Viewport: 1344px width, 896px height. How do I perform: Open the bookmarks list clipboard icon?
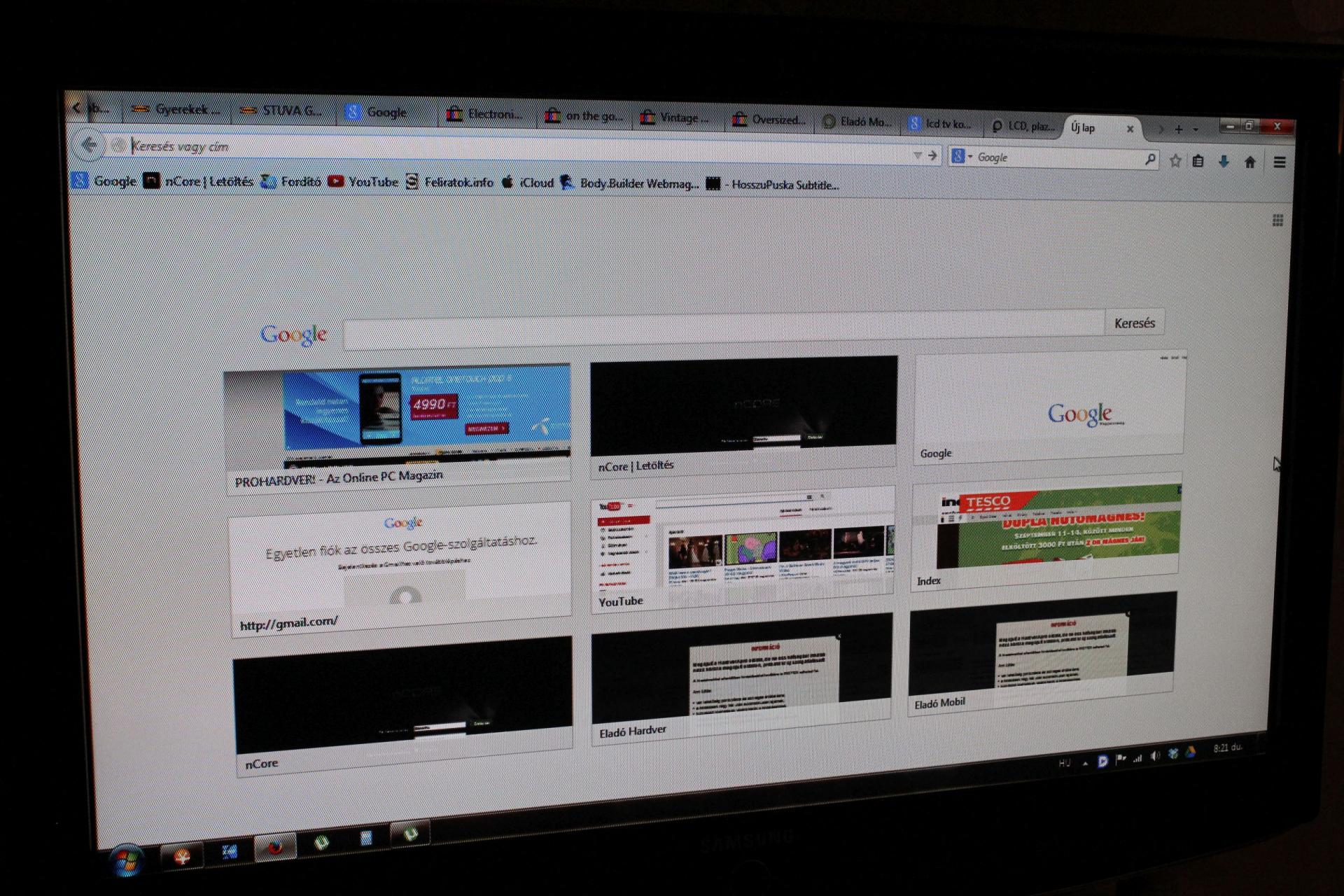[x=1198, y=162]
